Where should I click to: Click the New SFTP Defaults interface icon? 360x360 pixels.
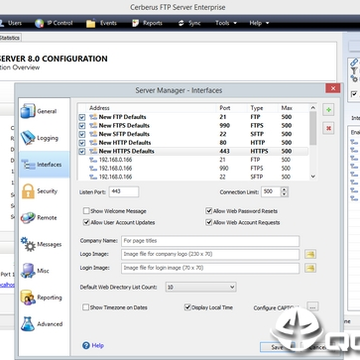[x=93, y=134]
